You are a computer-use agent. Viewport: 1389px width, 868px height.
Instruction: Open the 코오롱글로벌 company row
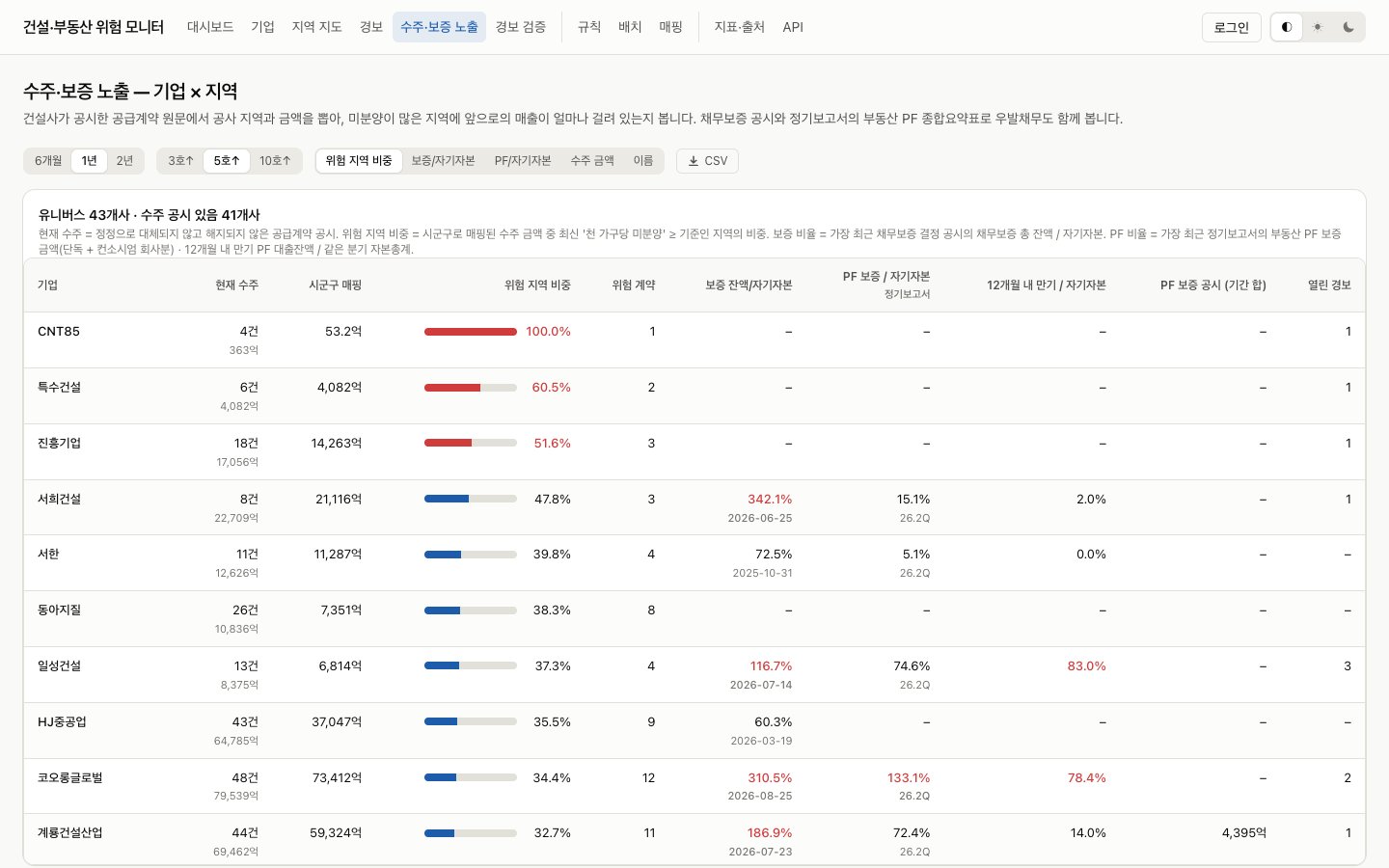[694, 786]
